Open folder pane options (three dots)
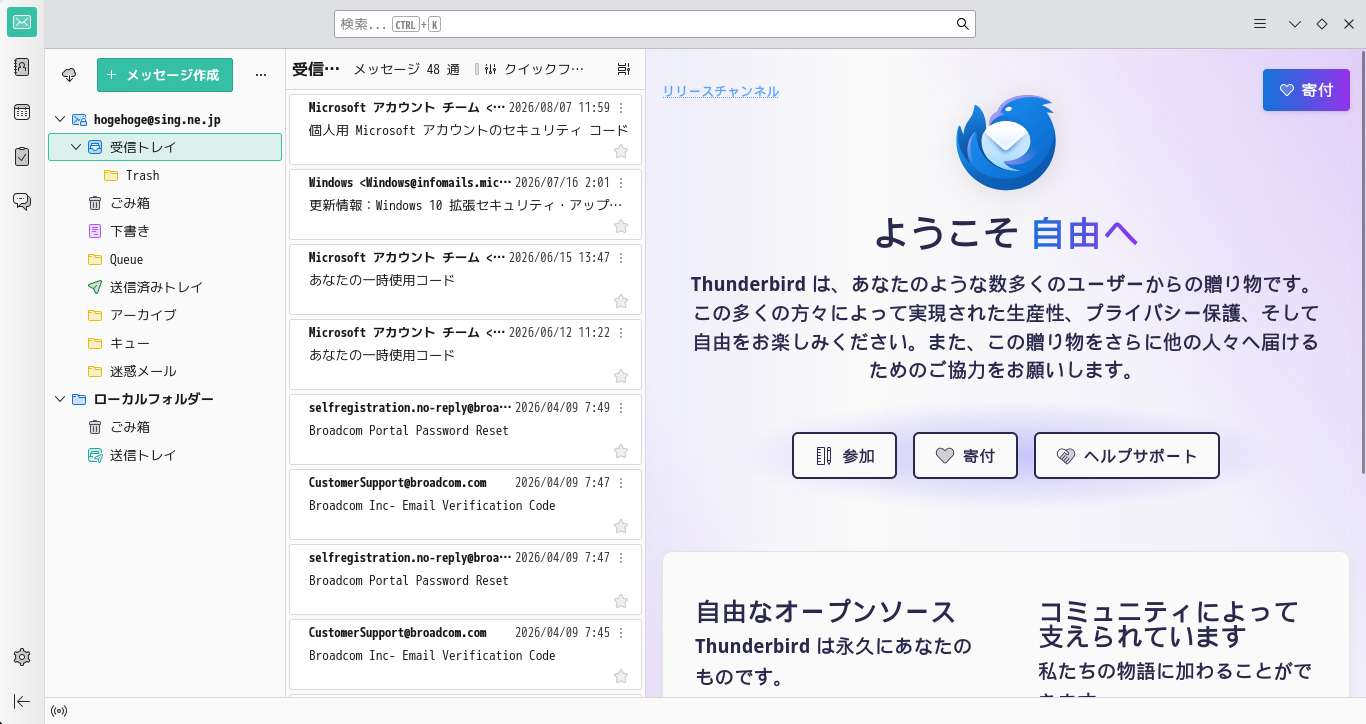 coord(261,75)
